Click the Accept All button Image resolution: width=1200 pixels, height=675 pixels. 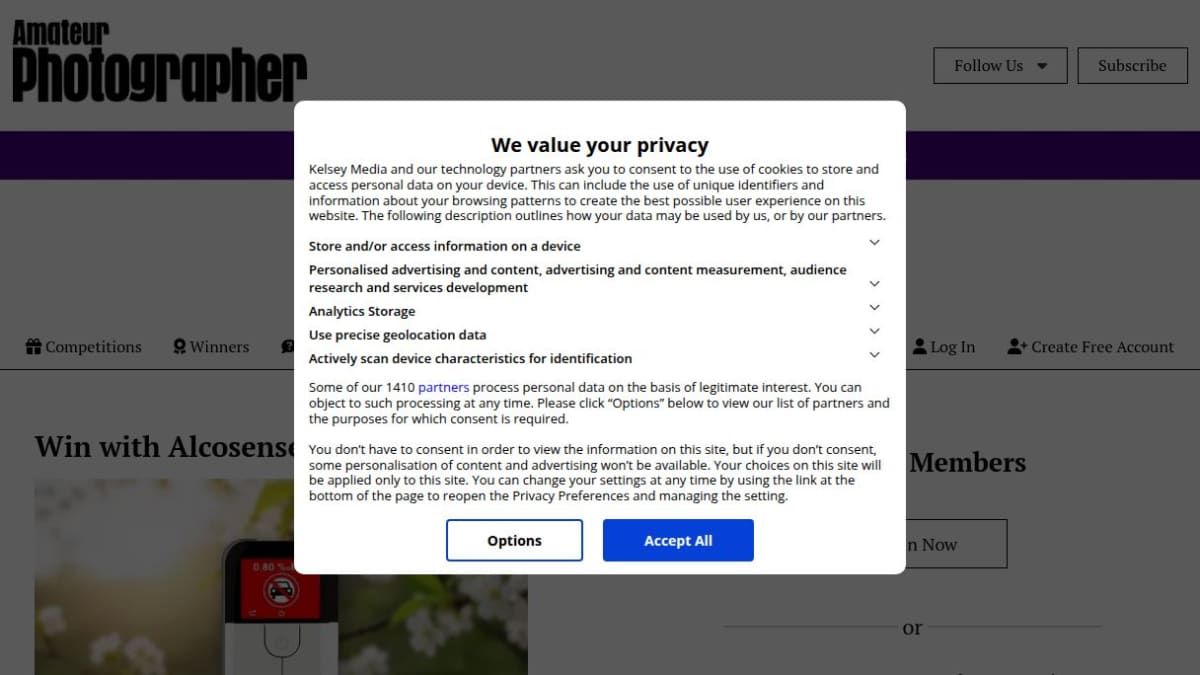click(678, 540)
